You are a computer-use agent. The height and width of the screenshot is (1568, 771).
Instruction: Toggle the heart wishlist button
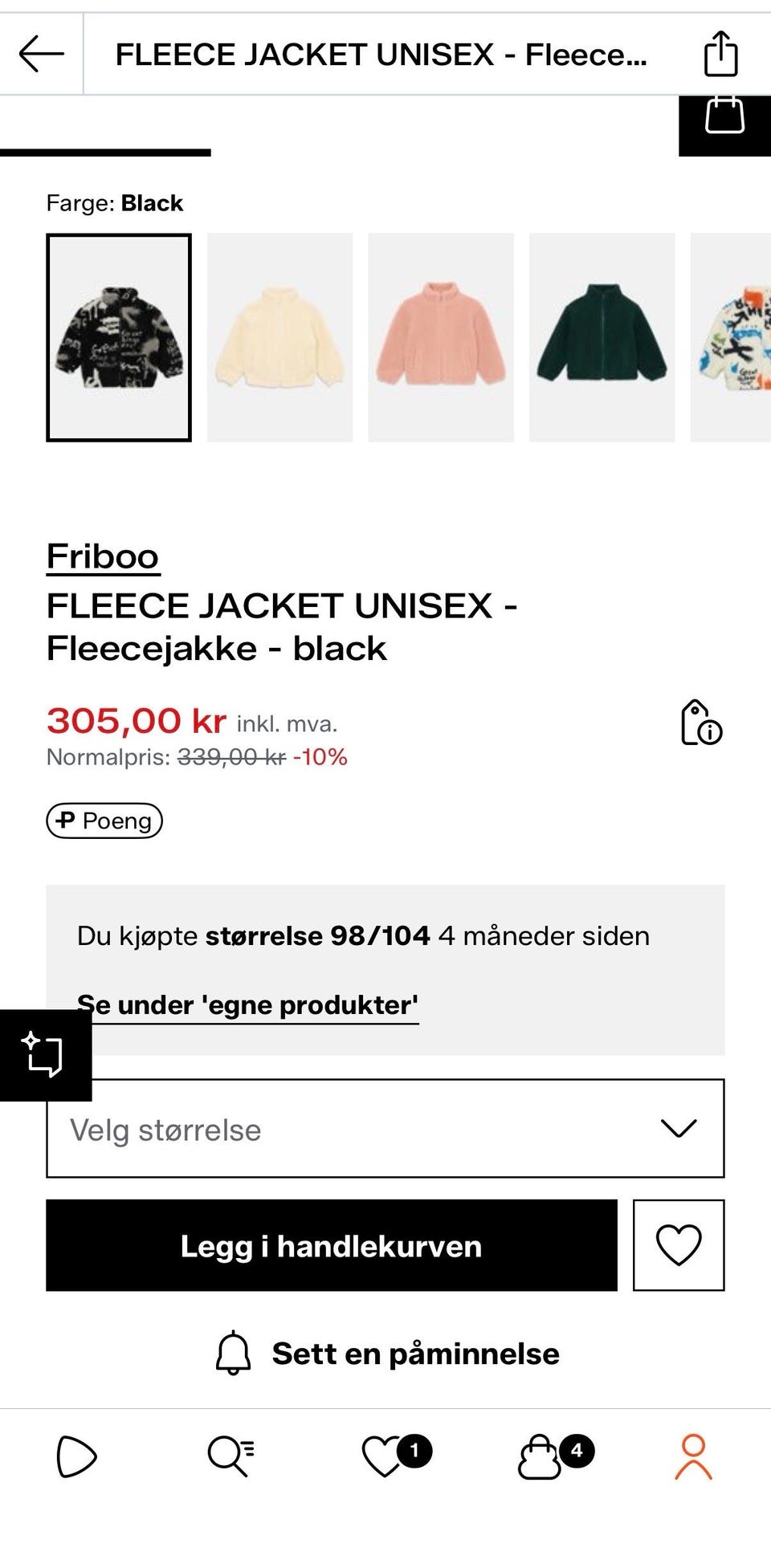pyautogui.click(x=679, y=1245)
